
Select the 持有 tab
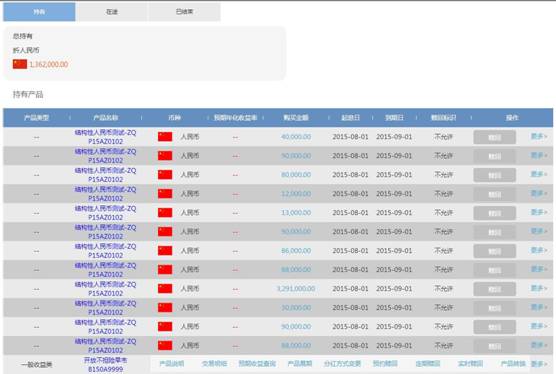(39, 12)
